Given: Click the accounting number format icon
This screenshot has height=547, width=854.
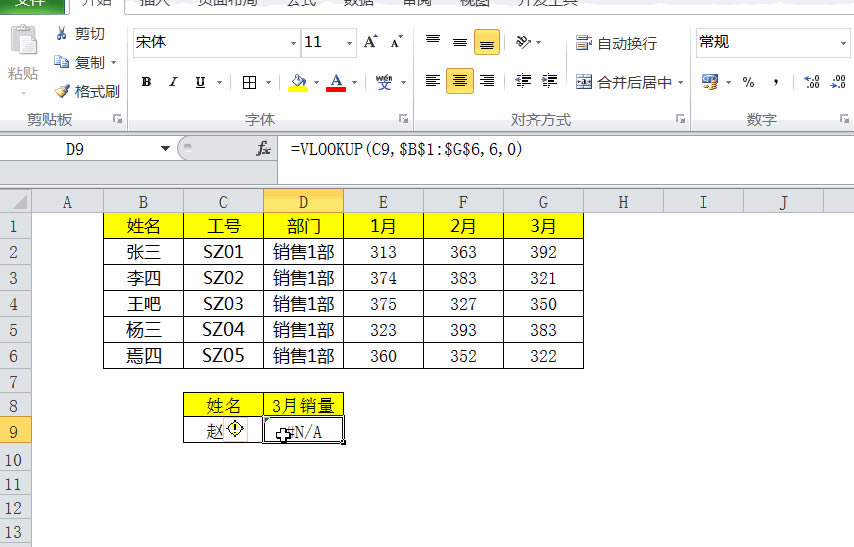Looking at the screenshot, I should [710, 82].
